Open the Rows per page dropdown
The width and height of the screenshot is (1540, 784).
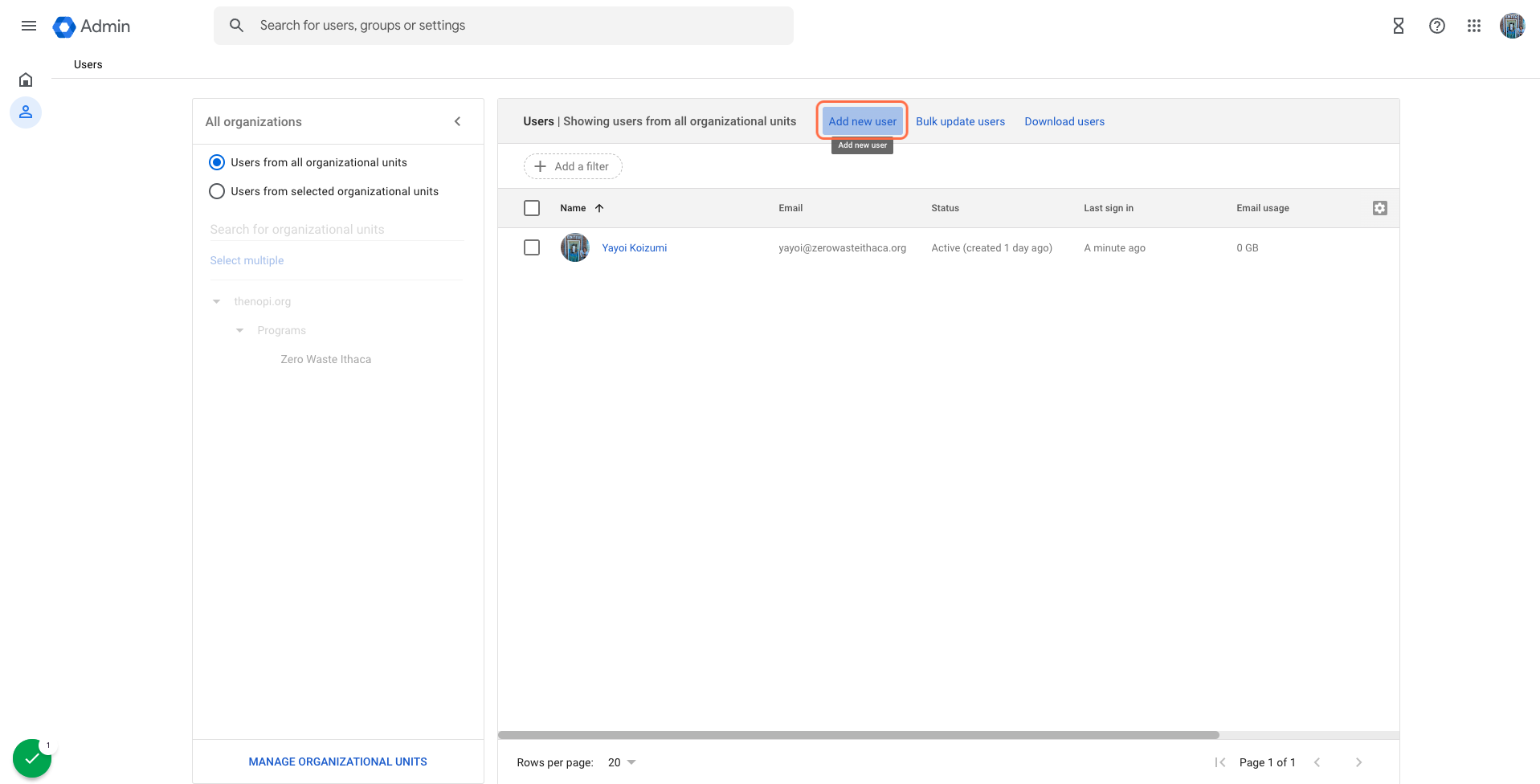click(x=622, y=762)
